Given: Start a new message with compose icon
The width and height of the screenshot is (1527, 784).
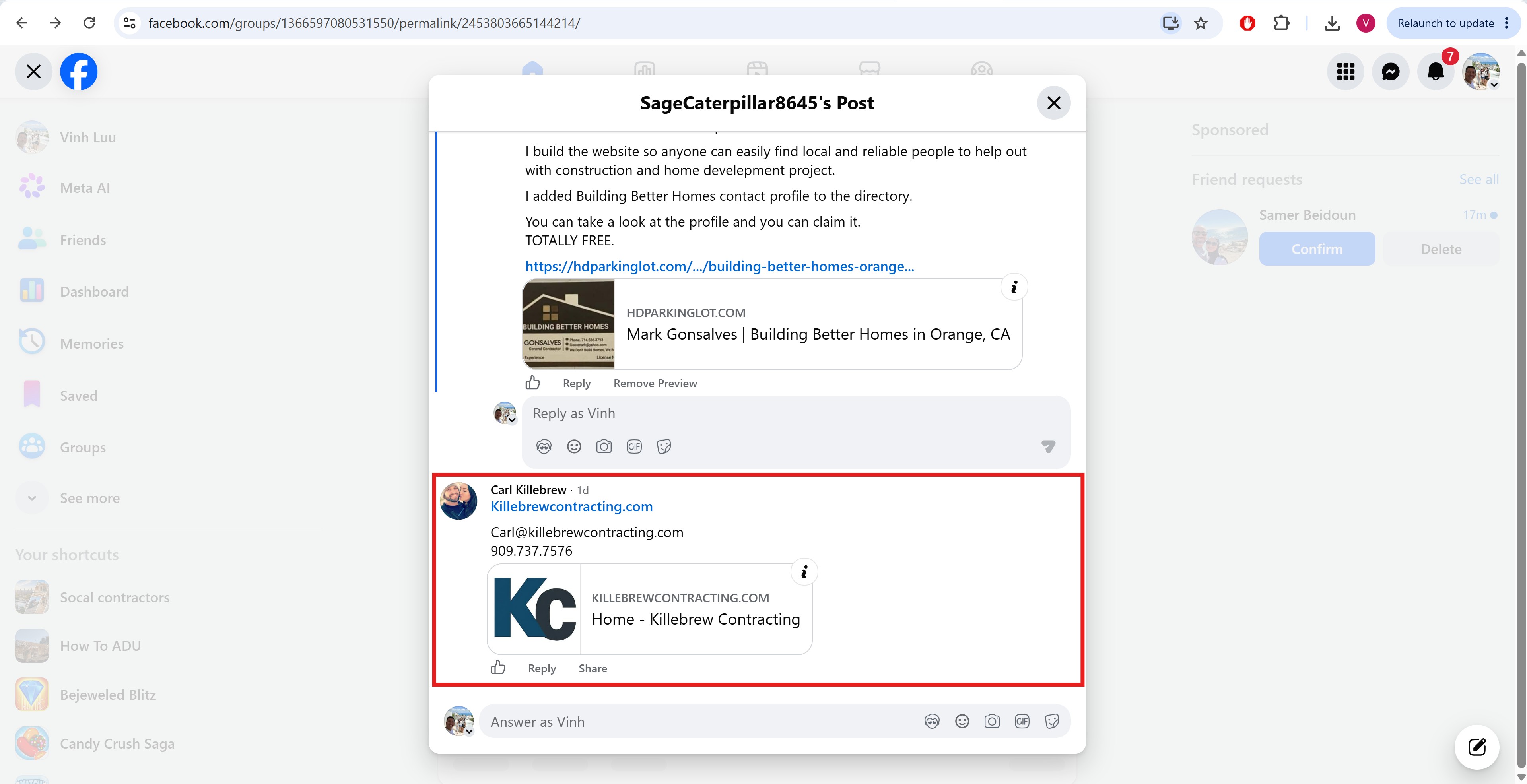Looking at the screenshot, I should 1477,747.
